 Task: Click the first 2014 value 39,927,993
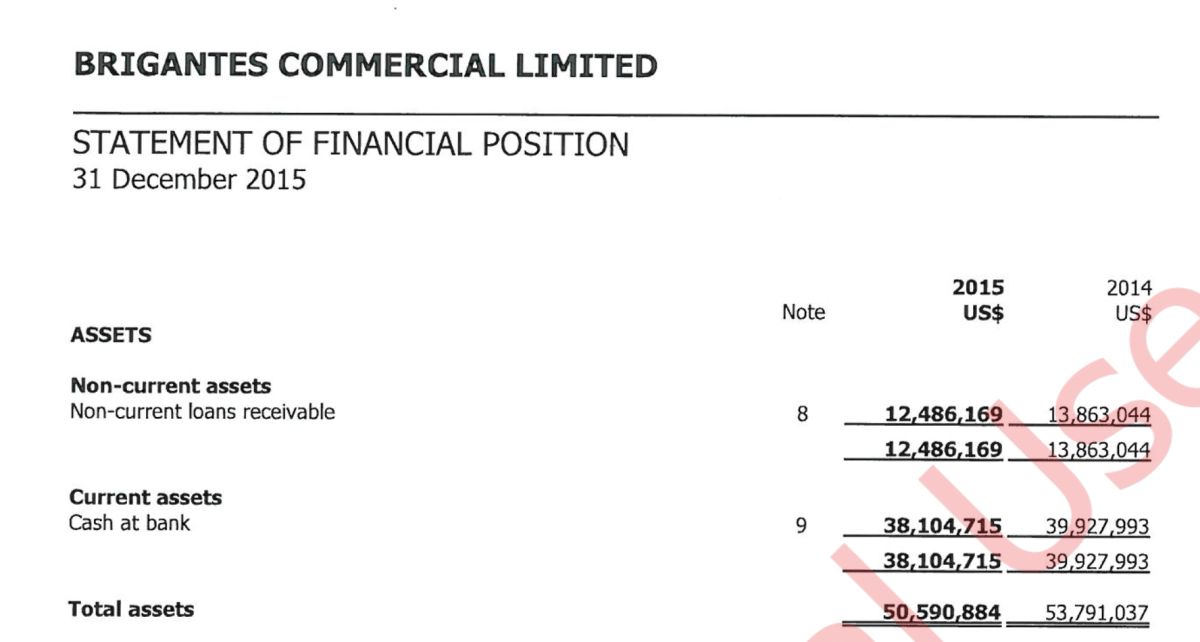1098,526
